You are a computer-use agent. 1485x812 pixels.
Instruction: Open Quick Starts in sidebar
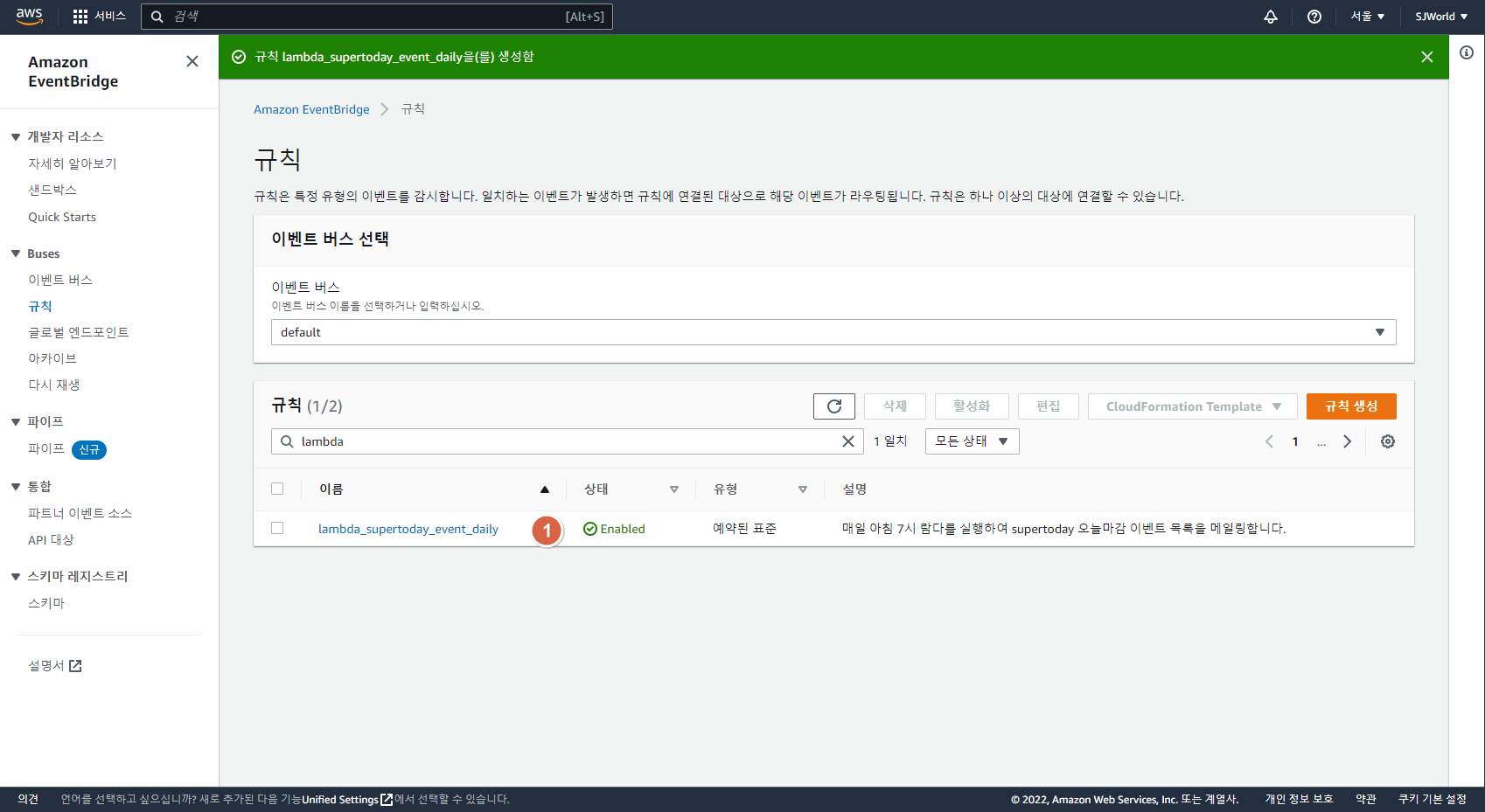(62, 217)
